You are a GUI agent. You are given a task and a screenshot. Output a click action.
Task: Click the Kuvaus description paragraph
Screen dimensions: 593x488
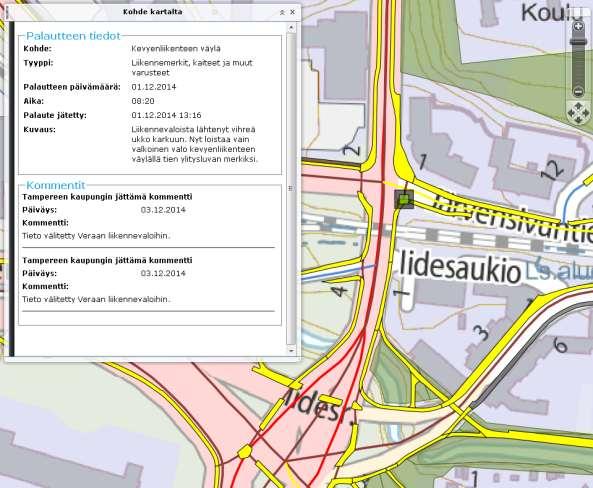point(194,144)
